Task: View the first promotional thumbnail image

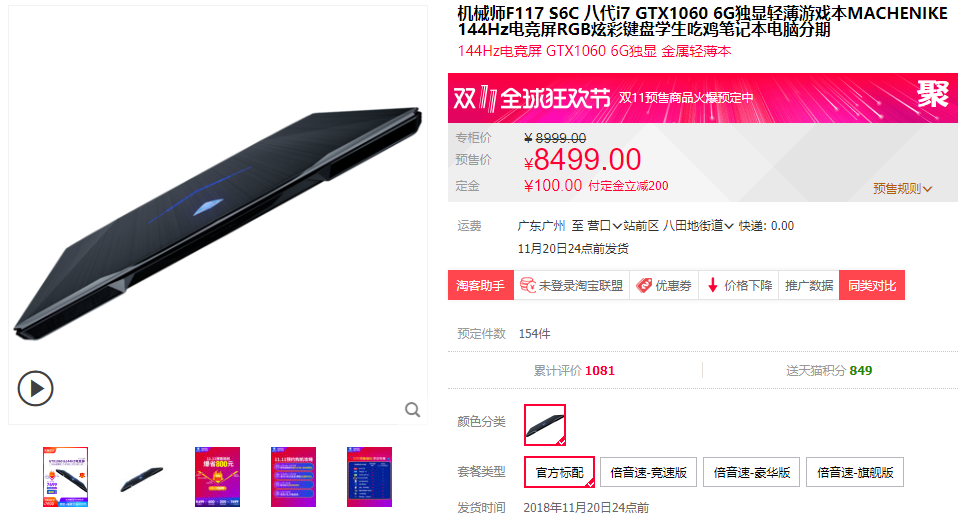Action: (65, 477)
